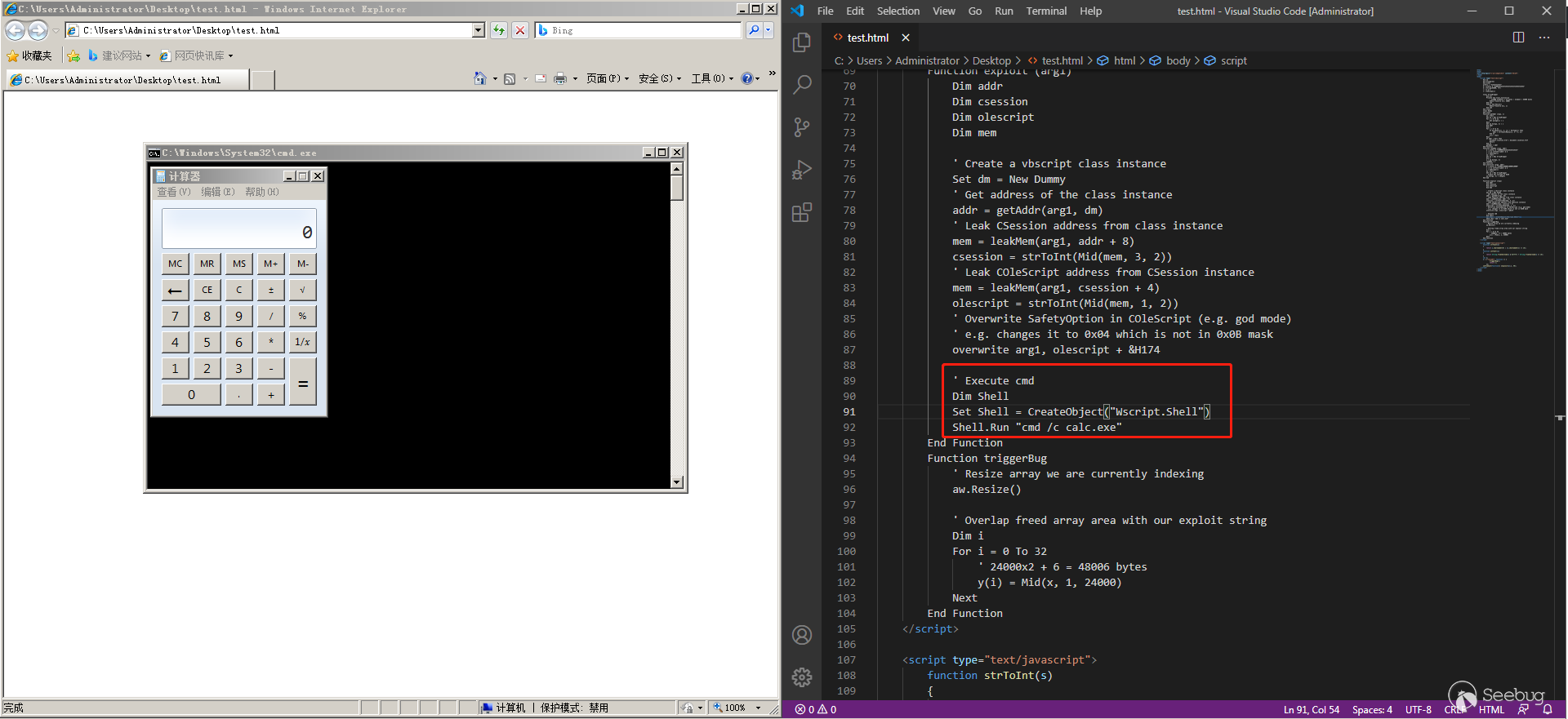Open Accounts menu in activity bar
Screen dimensions: 1568x719
tap(802, 635)
